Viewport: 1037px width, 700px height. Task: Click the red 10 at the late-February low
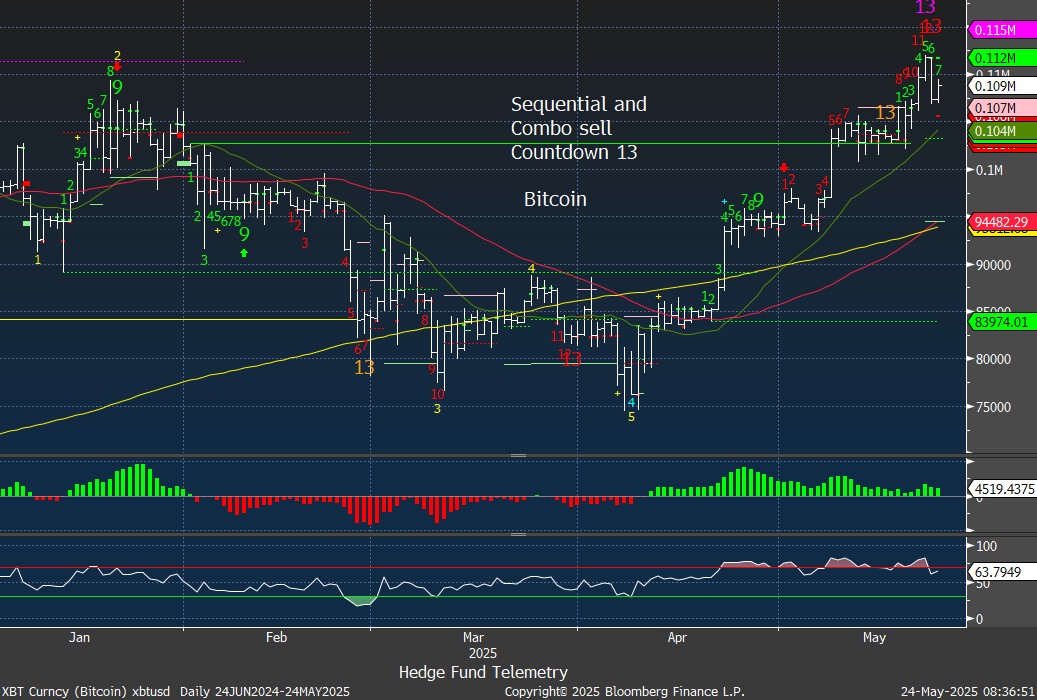point(438,394)
